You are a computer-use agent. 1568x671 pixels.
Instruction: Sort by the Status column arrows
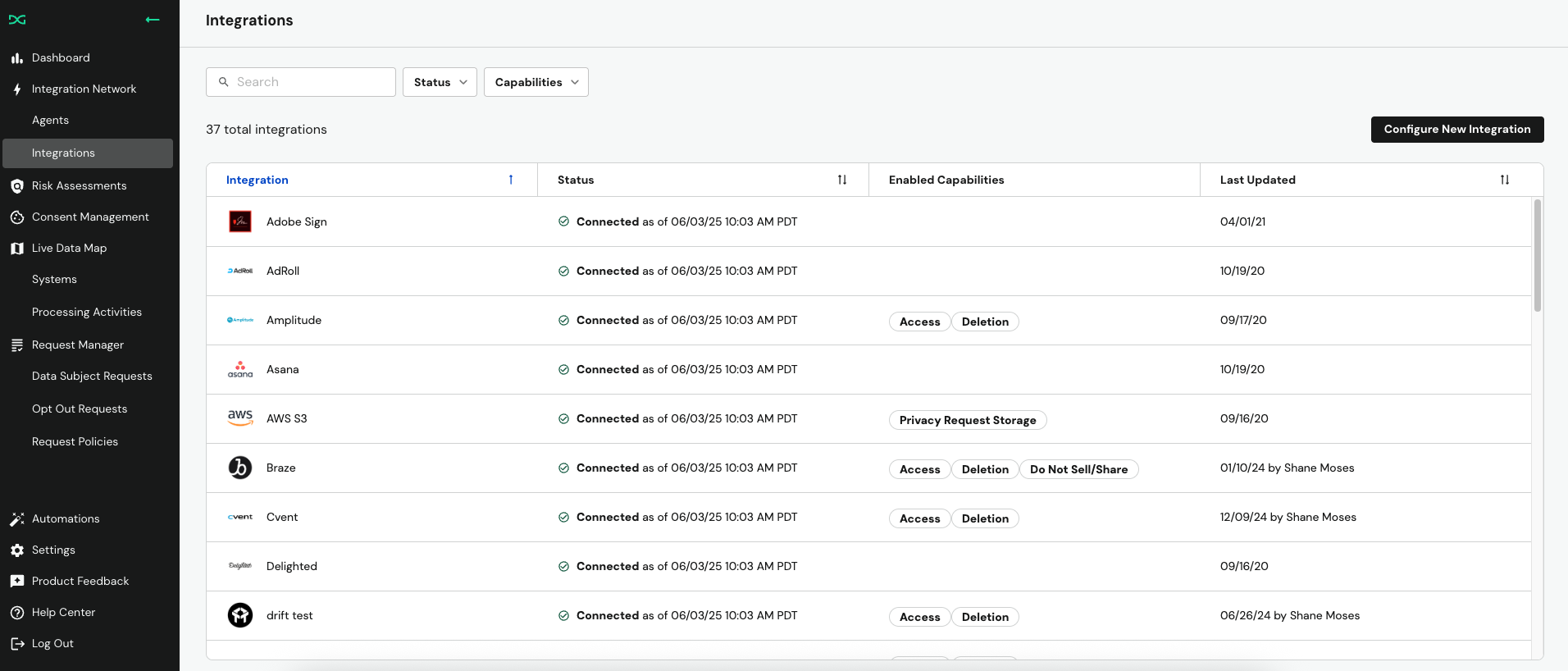point(842,180)
